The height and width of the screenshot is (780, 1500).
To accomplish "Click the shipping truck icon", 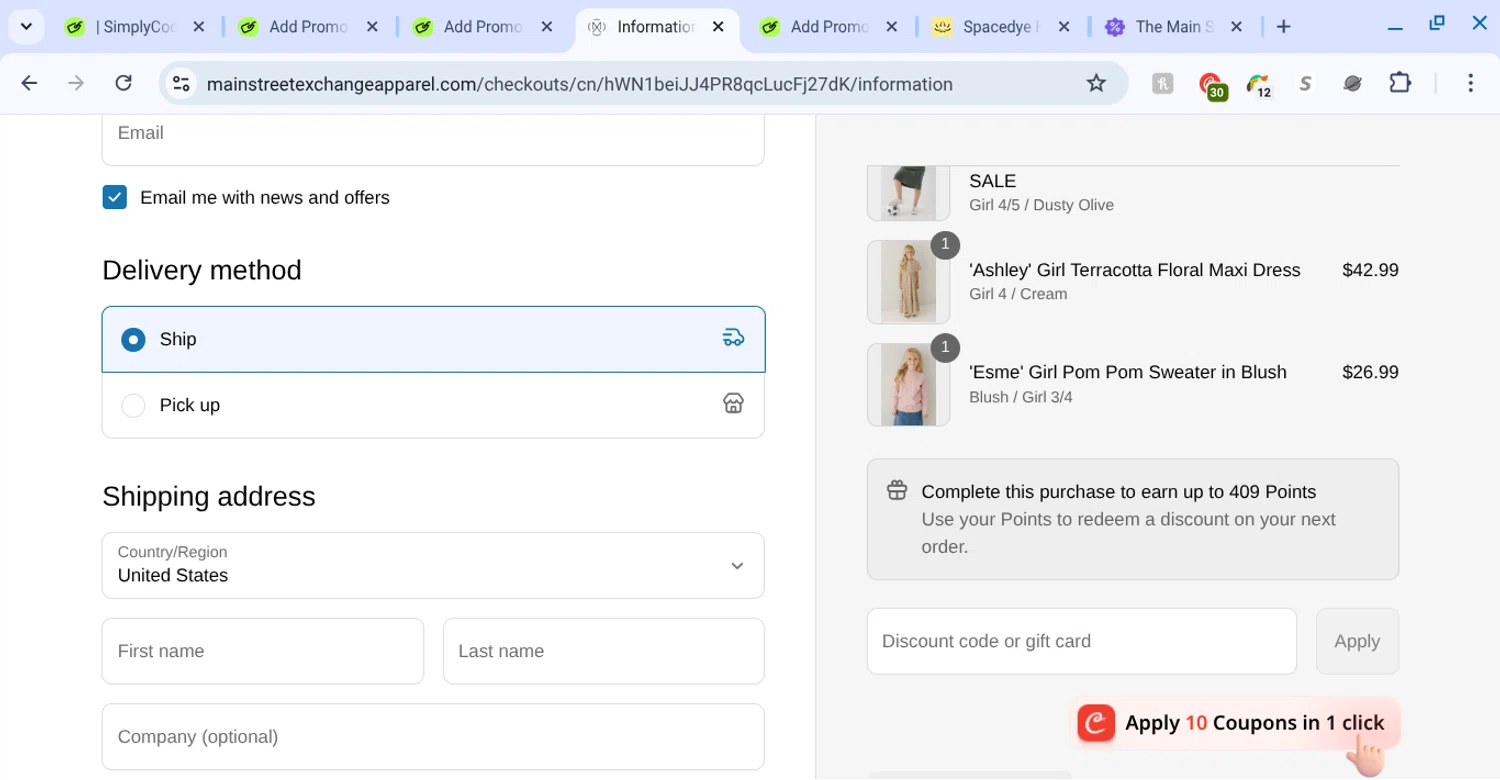I will click(733, 338).
